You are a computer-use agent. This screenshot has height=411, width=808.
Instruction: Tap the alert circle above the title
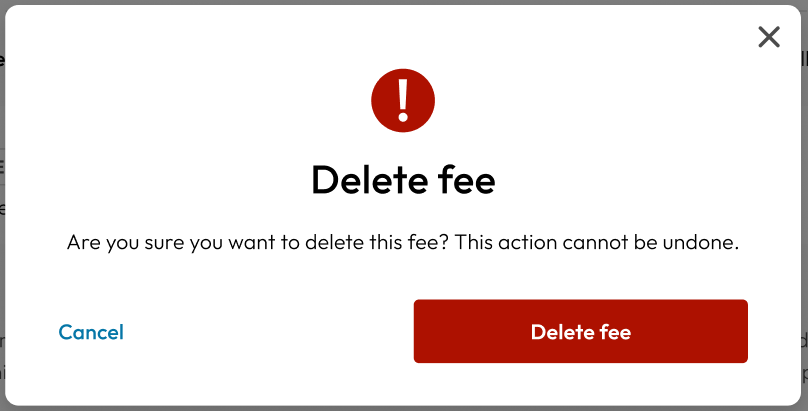403,100
